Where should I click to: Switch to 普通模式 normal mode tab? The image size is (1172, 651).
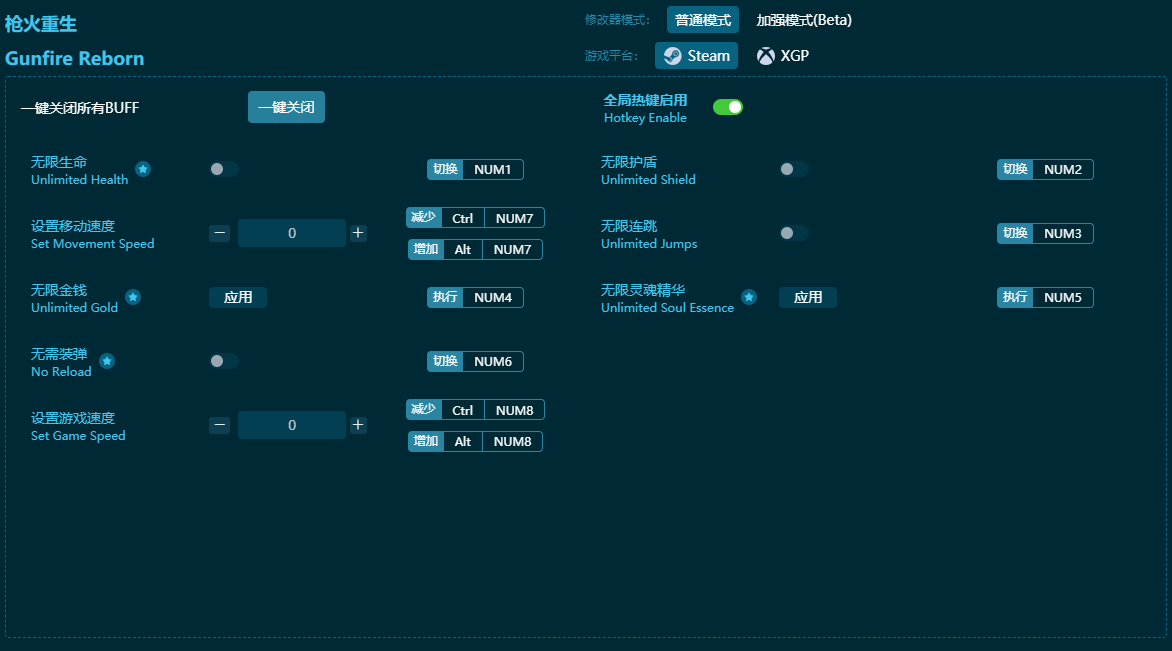(703, 20)
